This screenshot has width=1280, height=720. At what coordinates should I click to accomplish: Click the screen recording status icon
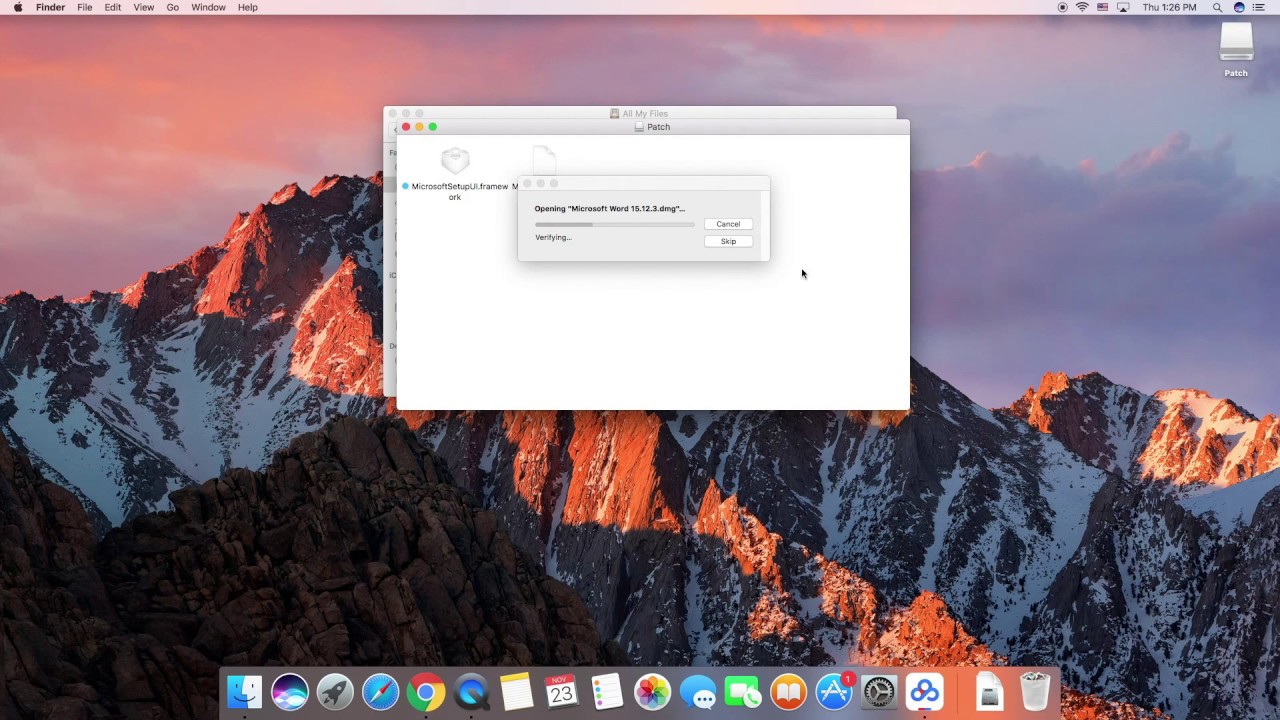pyautogui.click(x=1062, y=7)
